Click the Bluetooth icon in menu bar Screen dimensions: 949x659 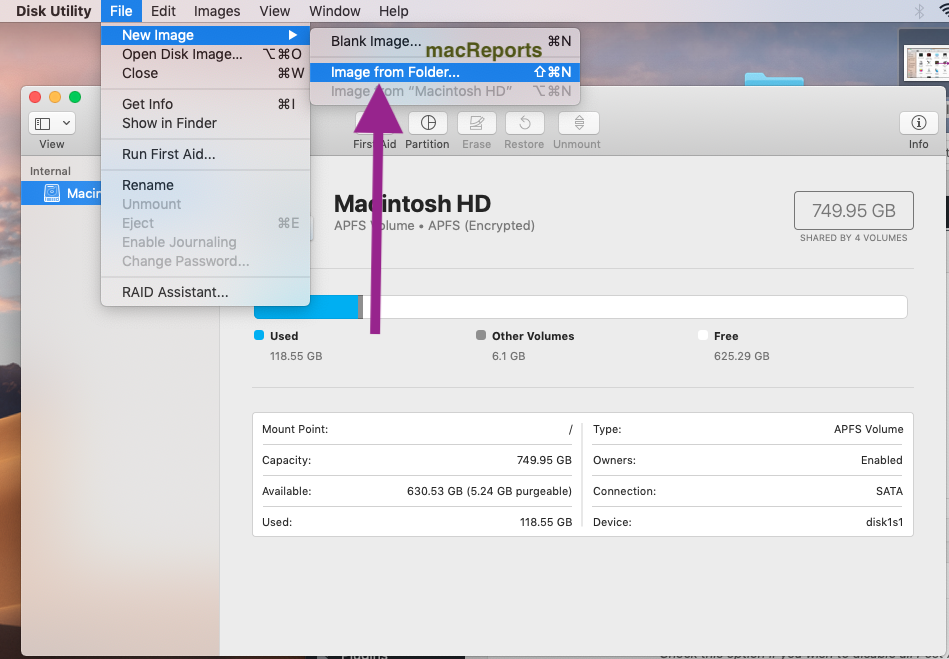[x=919, y=11]
